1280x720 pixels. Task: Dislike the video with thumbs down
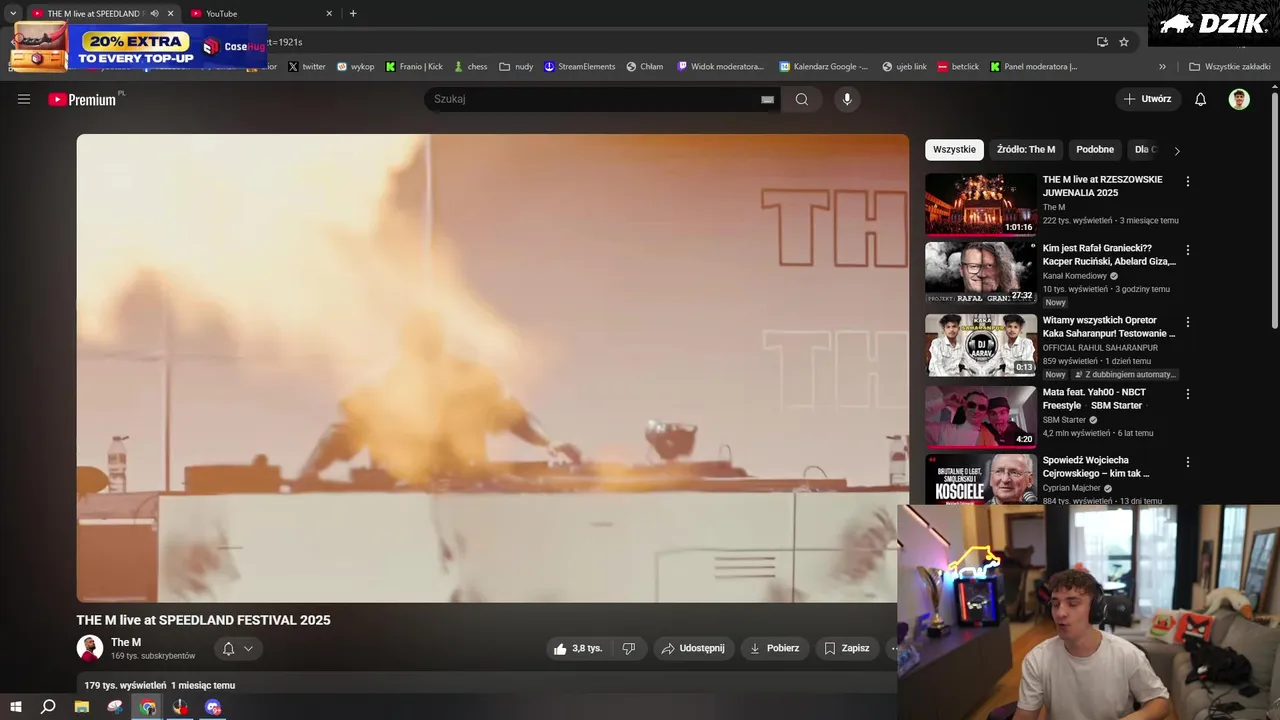click(x=629, y=648)
